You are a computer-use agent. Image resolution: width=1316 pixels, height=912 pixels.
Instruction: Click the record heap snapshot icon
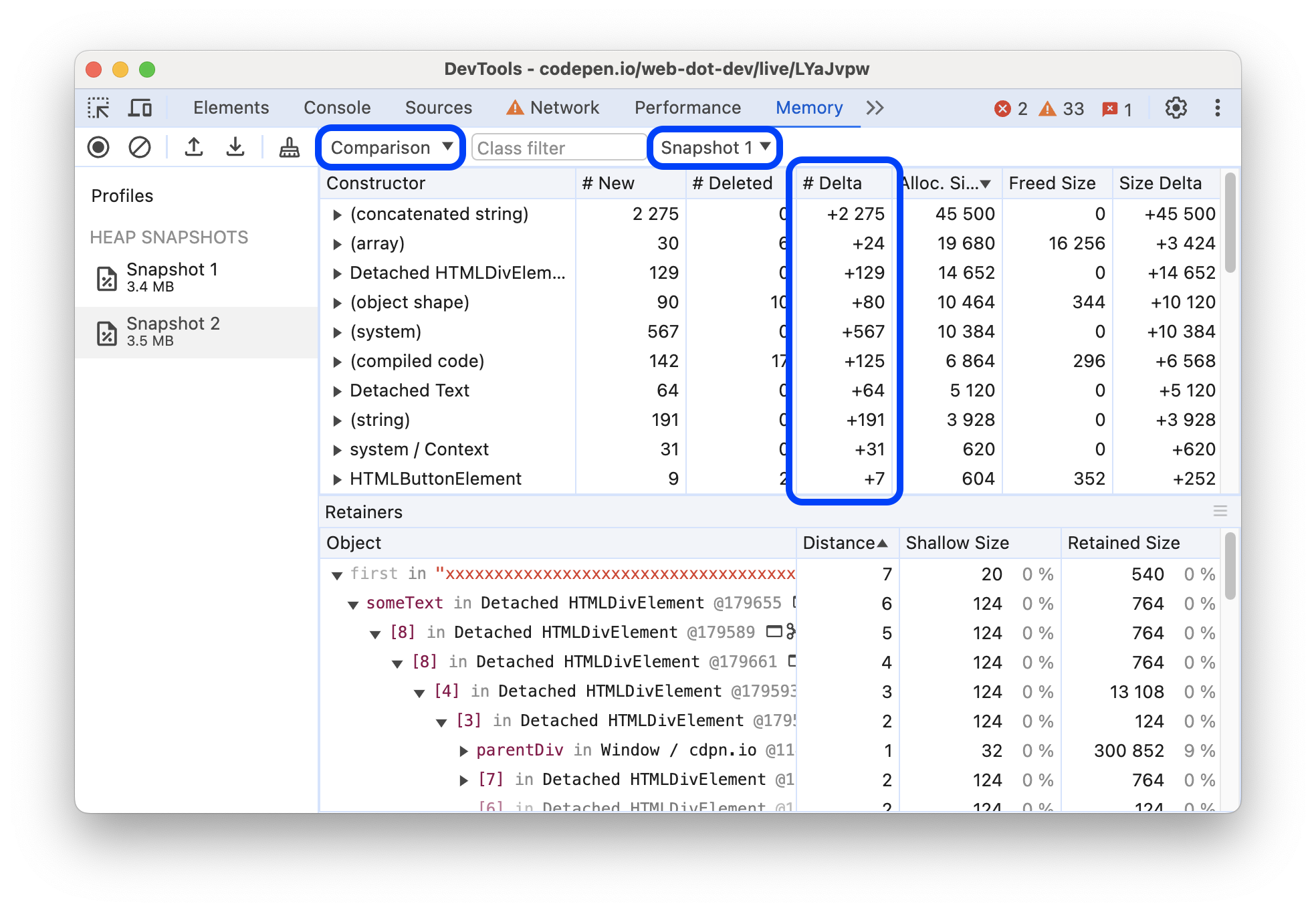[100, 148]
